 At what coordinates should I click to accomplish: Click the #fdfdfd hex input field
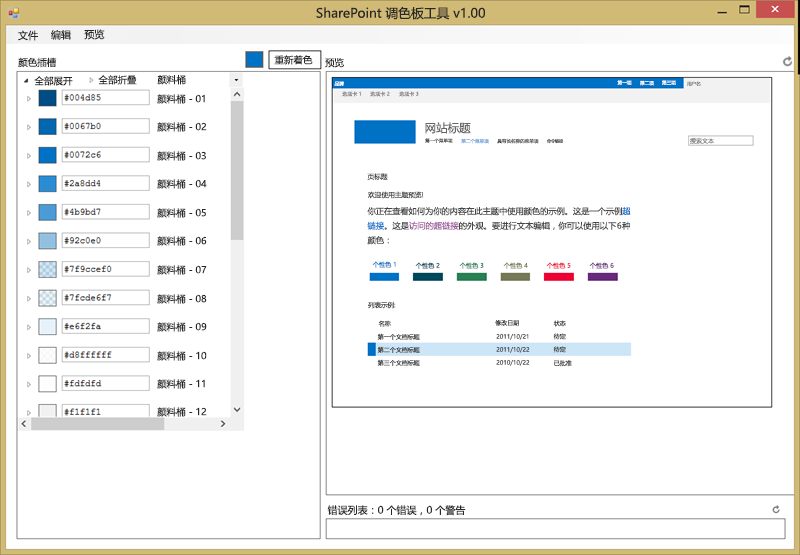[106, 383]
